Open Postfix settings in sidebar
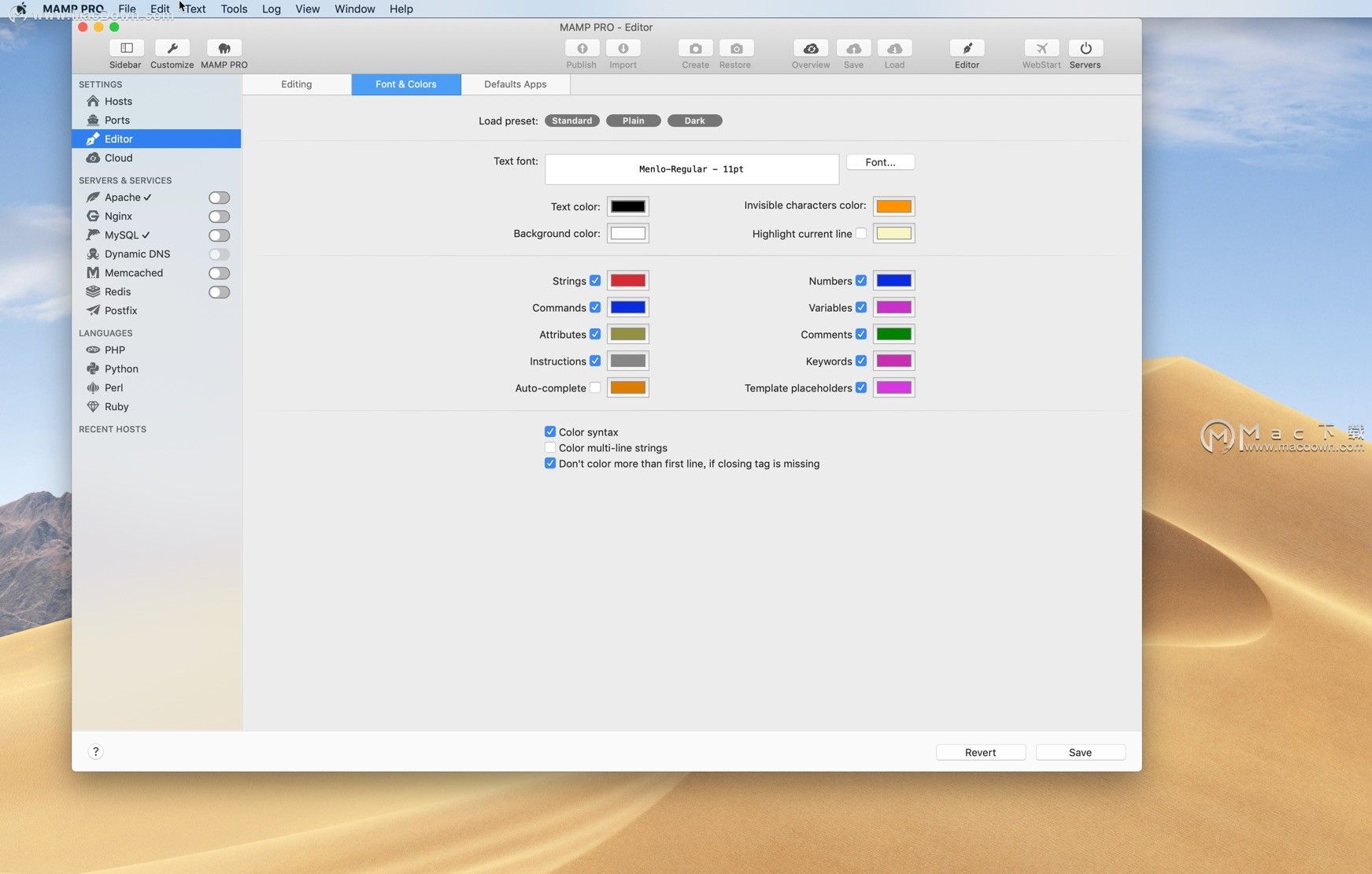1372x874 pixels. (120, 310)
